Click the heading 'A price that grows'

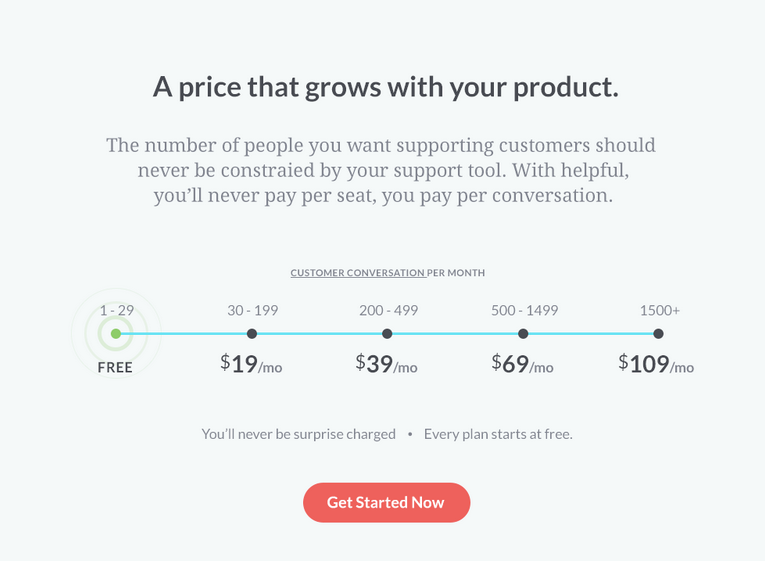pos(385,87)
